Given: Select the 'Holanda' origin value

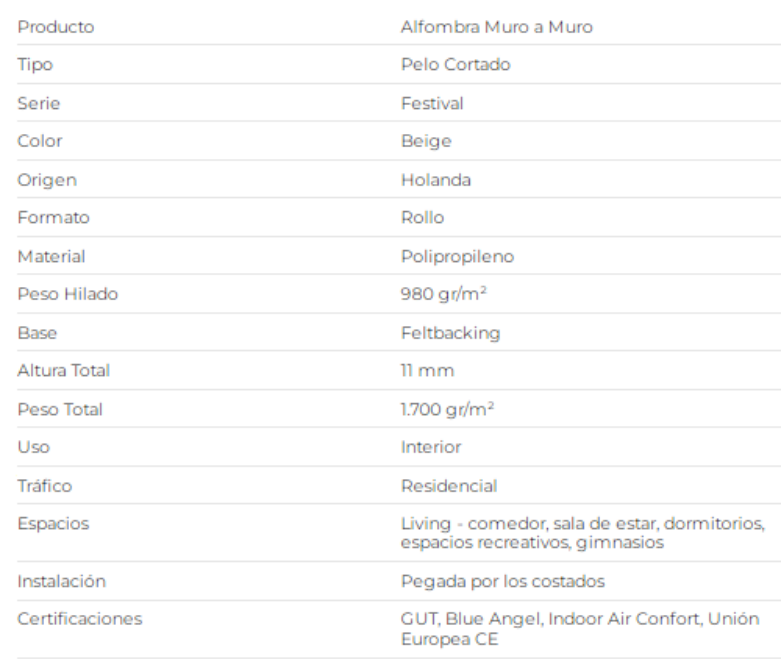Looking at the screenshot, I should [436, 180].
